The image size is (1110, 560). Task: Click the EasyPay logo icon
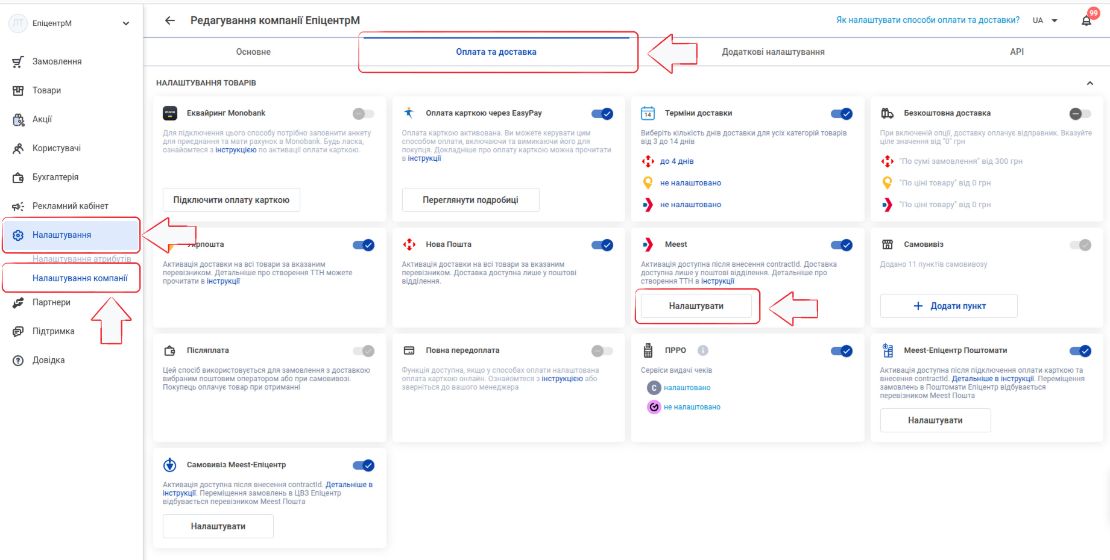pos(408,113)
